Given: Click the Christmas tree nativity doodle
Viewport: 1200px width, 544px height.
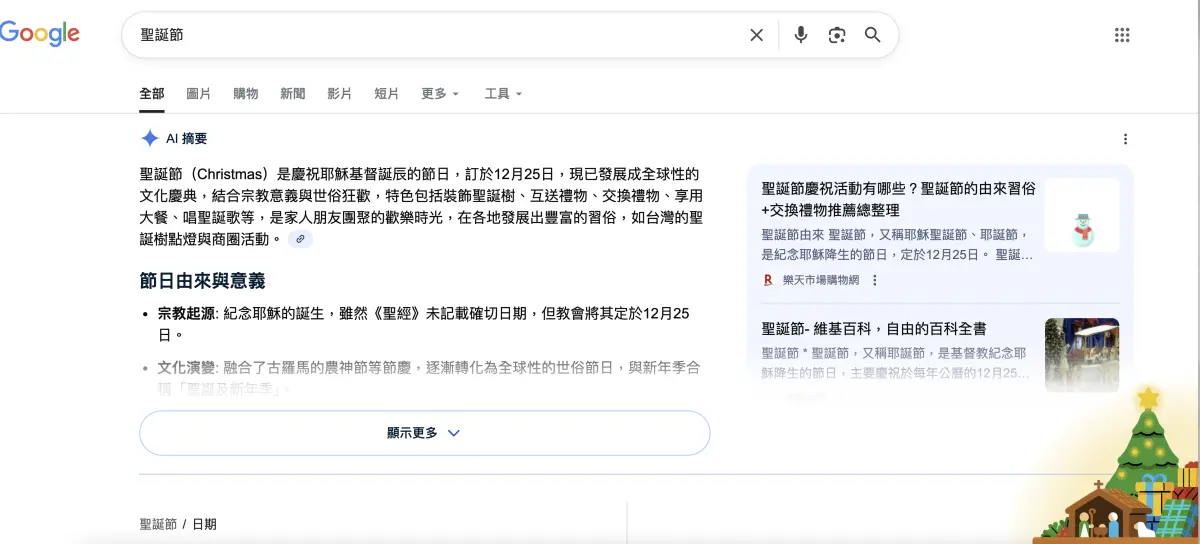Looking at the screenshot, I should pyautogui.click(x=1115, y=468).
